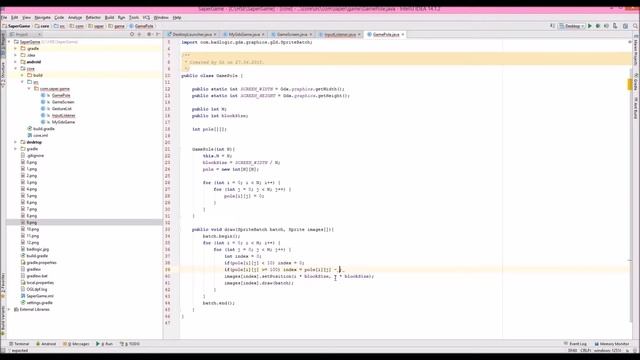The image size is (640, 360).
Task: Open Messages tool window at bottom
Action: coord(76,344)
